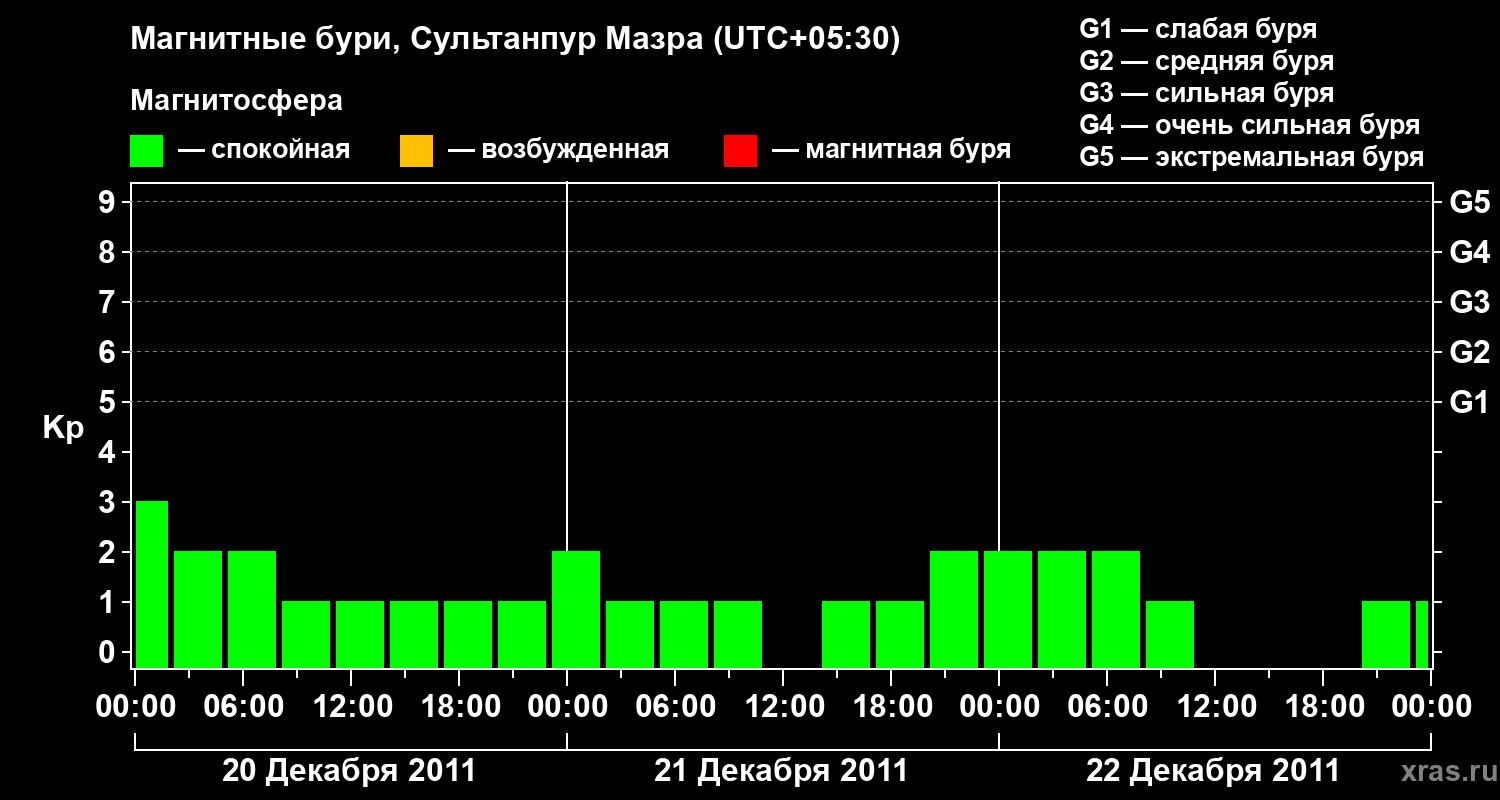The height and width of the screenshot is (800, 1500).
Task: Click the '0' value on Kp axis
Action: pos(108,652)
